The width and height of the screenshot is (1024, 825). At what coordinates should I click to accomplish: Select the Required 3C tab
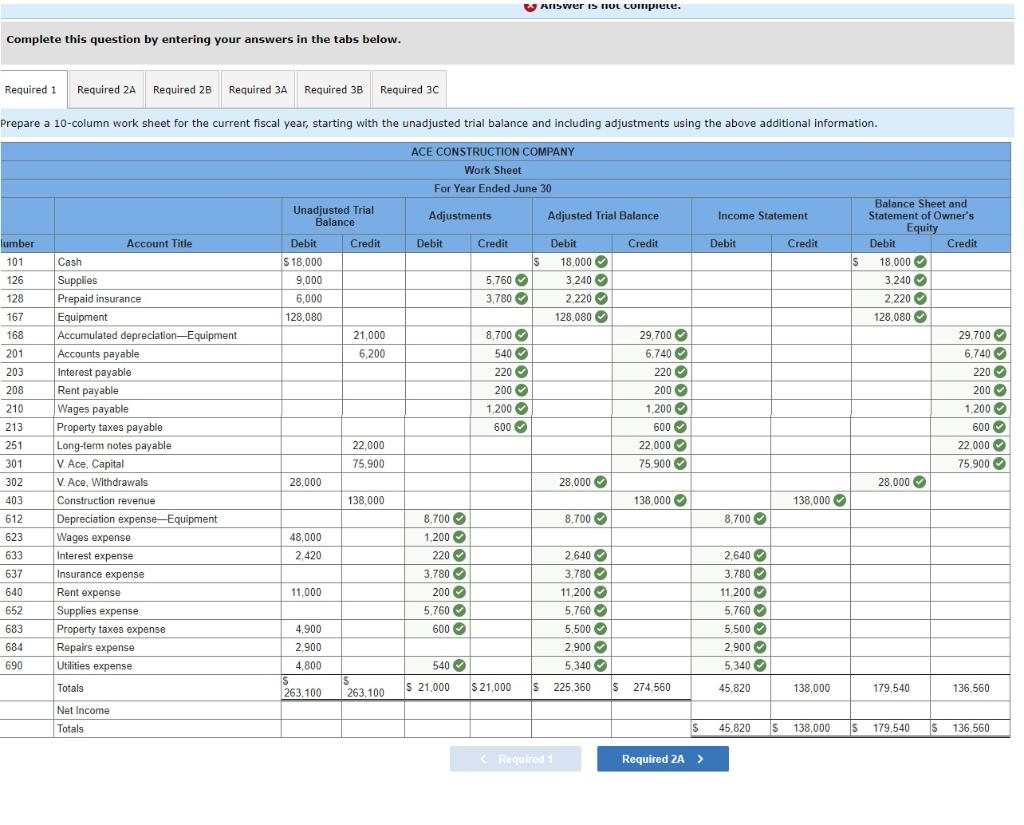[409, 89]
